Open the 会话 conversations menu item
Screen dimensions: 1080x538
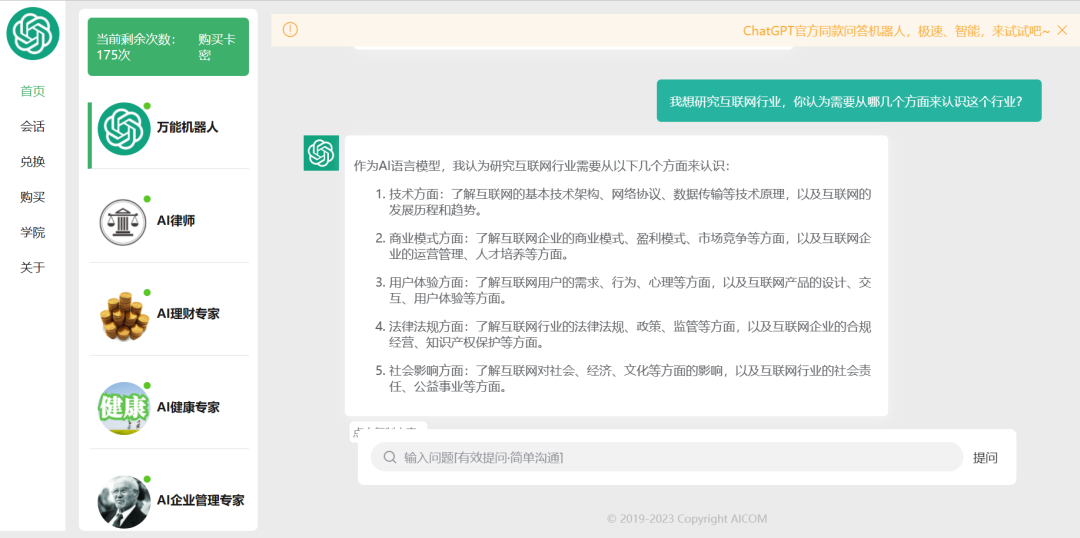point(32,127)
